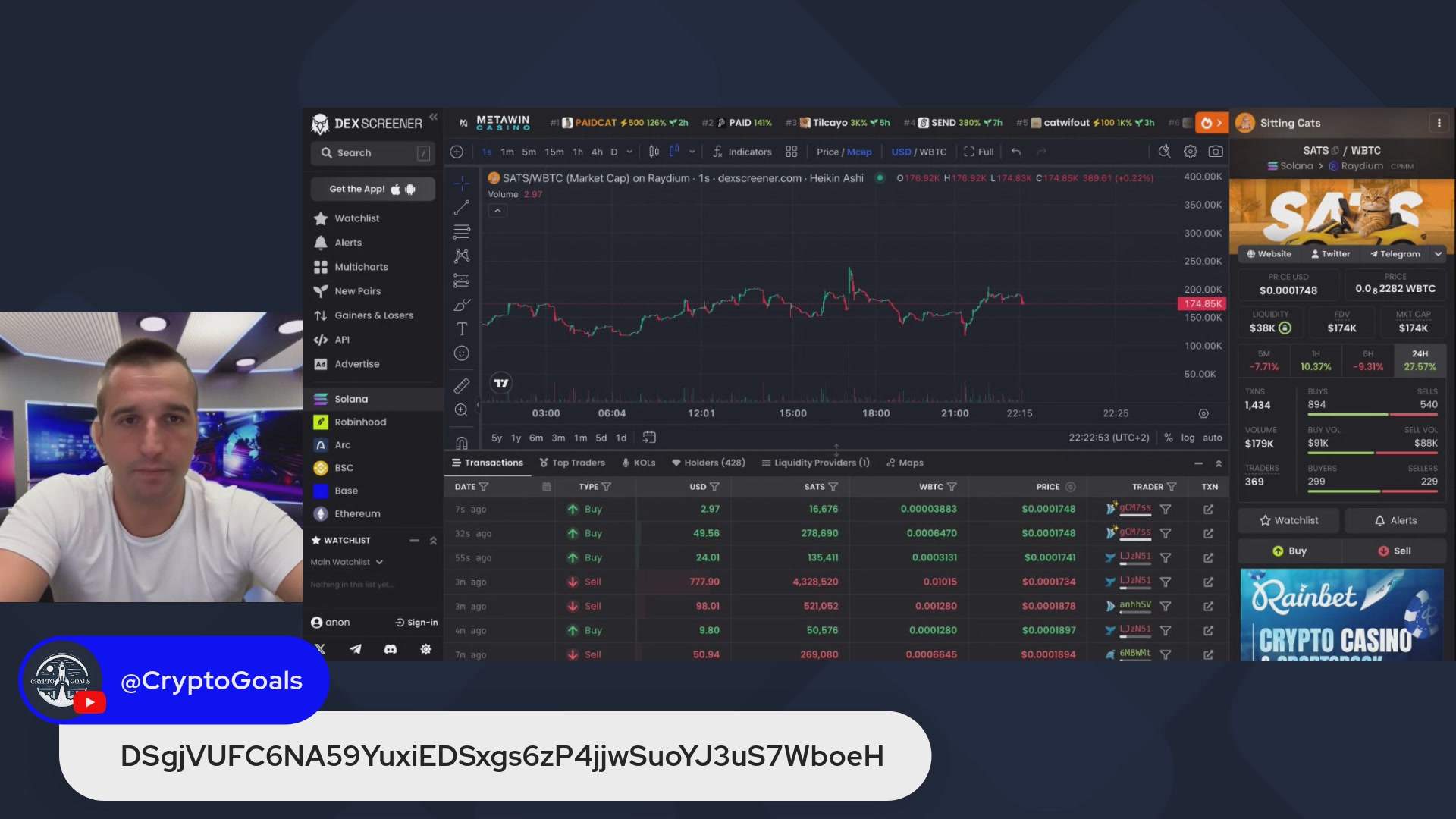Open the Discord link in sidebar
Screen dimensions: 1456x819
[x=391, y=649]
